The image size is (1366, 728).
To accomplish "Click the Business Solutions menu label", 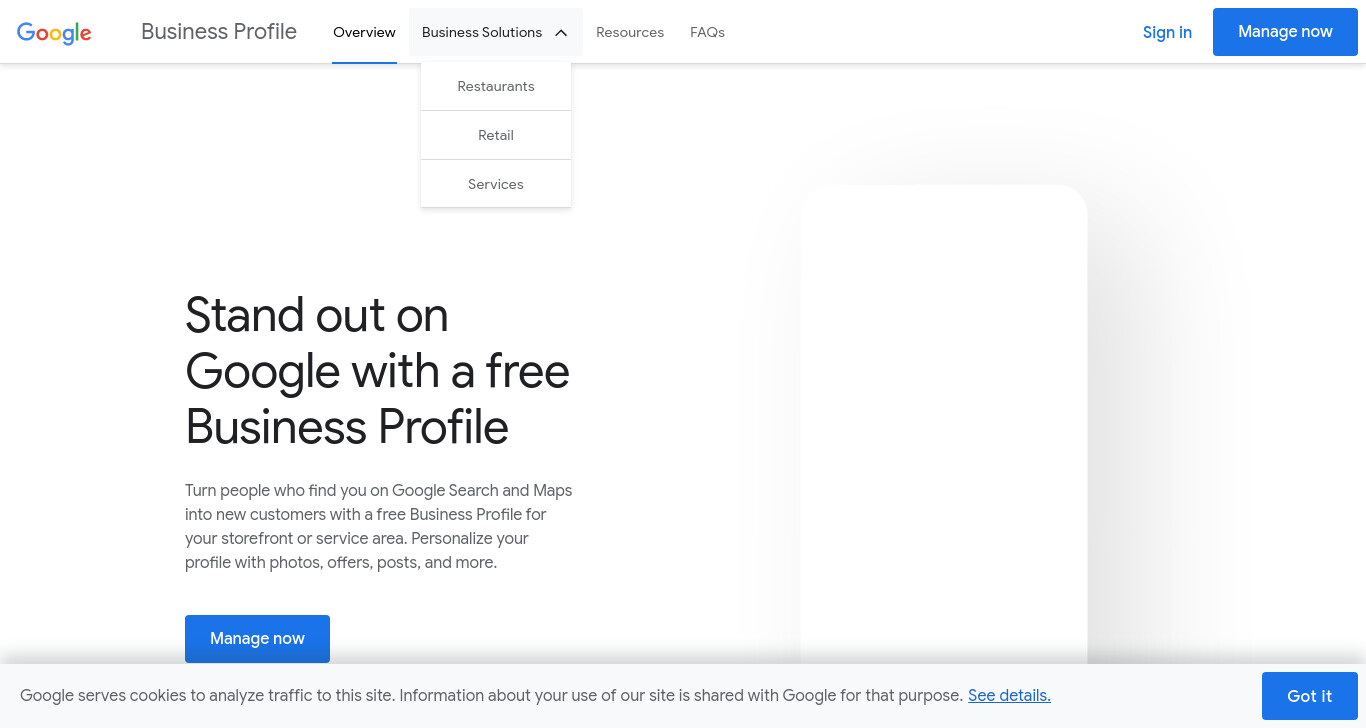I will click(482, 32).
